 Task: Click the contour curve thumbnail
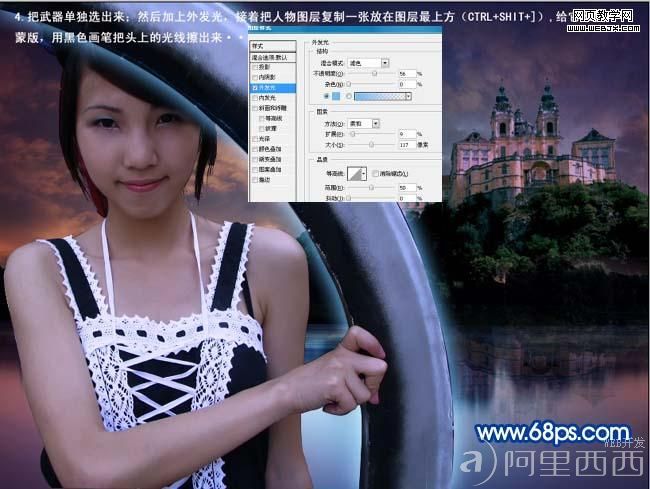[354, 174]
